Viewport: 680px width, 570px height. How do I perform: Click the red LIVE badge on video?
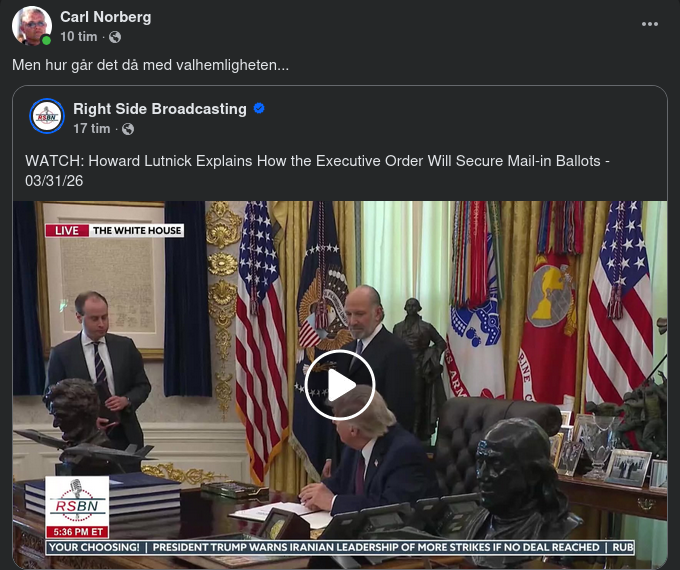[x=67, y=230]
